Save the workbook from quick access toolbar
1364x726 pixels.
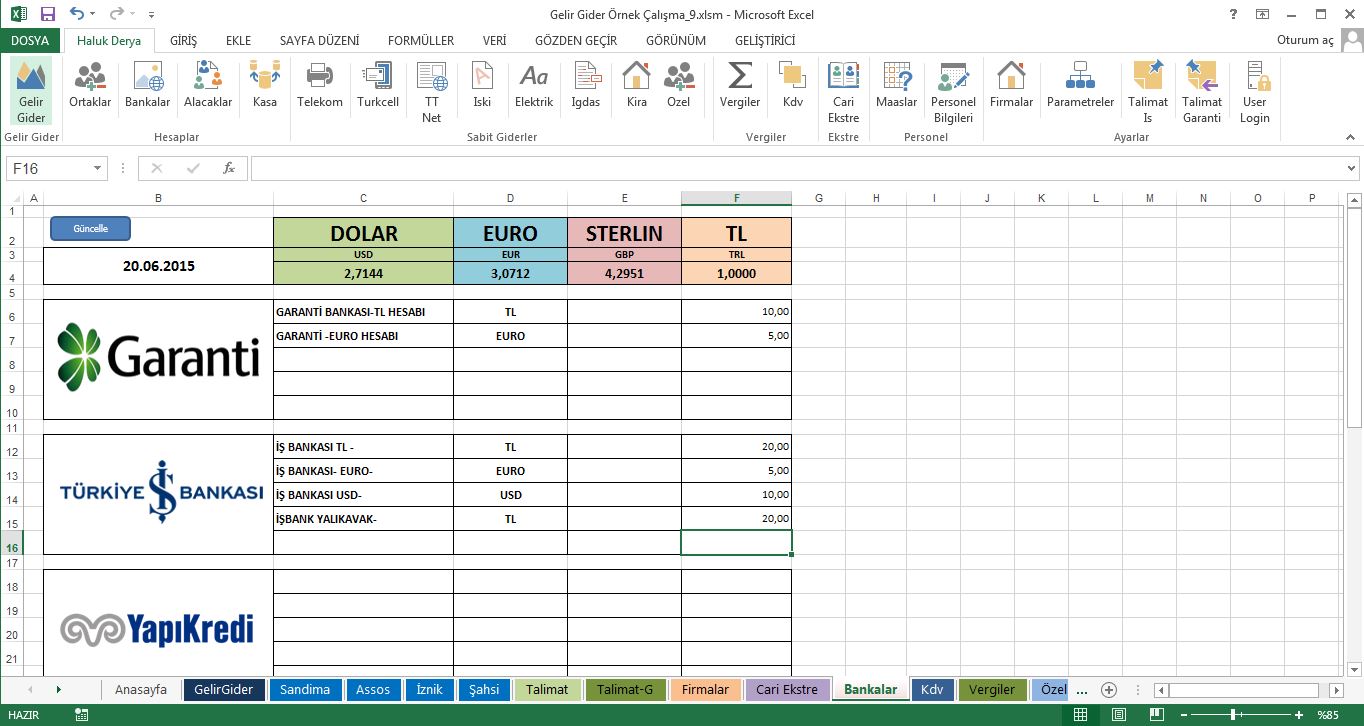[x=48, y=15]
